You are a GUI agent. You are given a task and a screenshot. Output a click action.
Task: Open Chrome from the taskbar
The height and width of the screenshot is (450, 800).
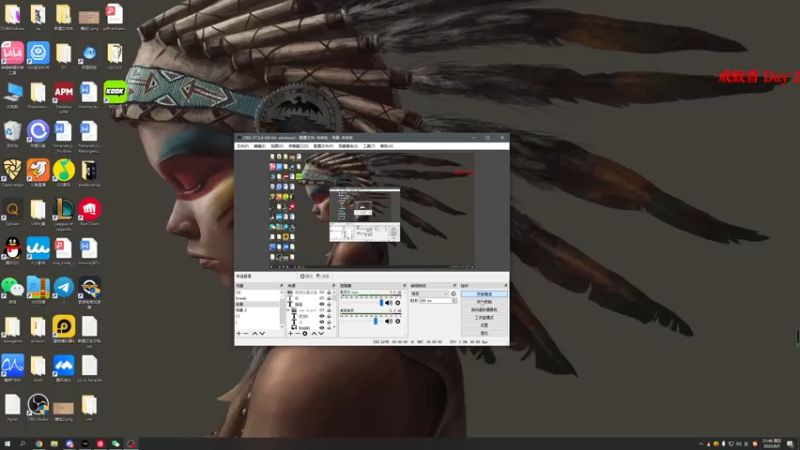click(39, 444)
